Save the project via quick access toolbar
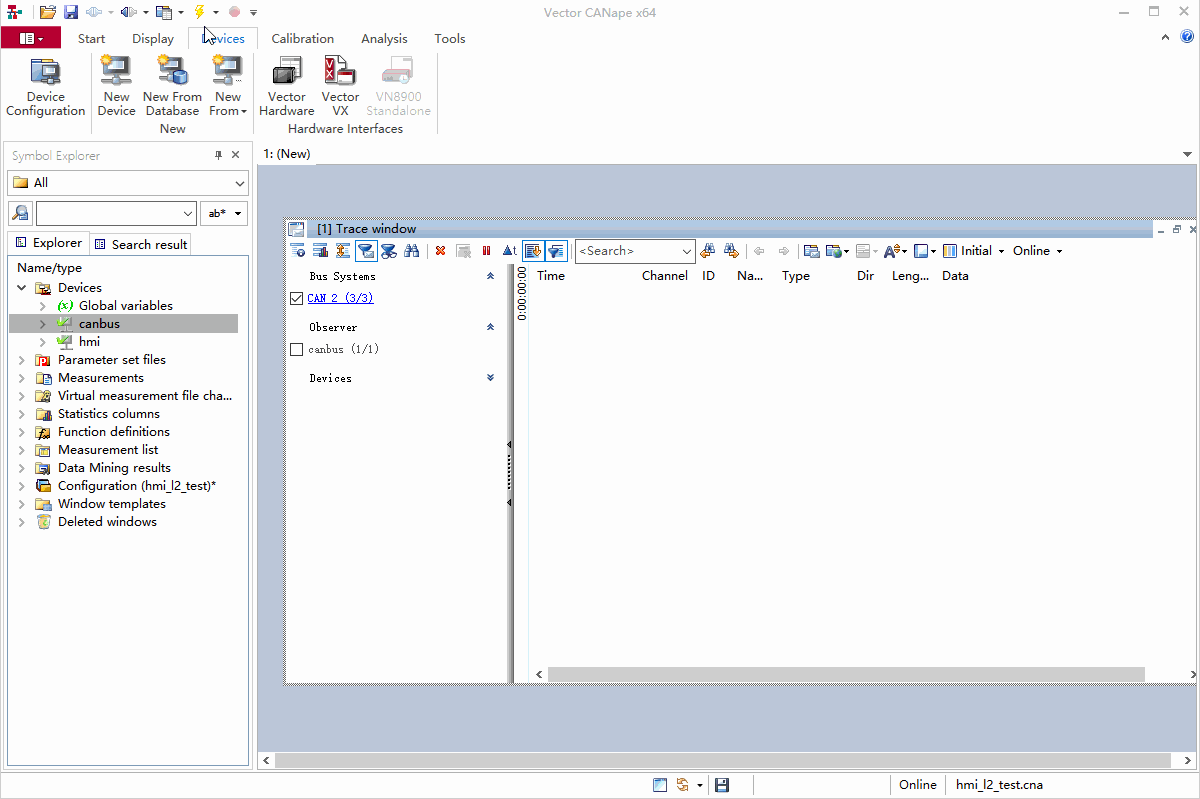This screenshot has width=1200, height=799. coord(71,12)
